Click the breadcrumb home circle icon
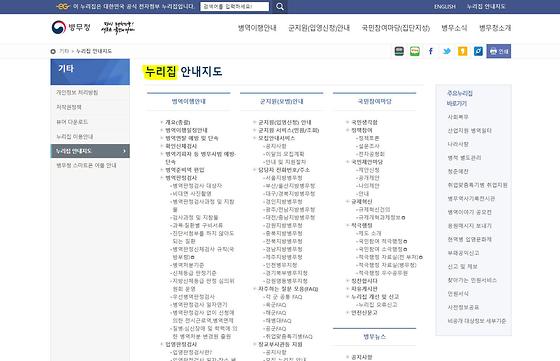Viewport: 560px width, 361px height. [x=53, y=51]
